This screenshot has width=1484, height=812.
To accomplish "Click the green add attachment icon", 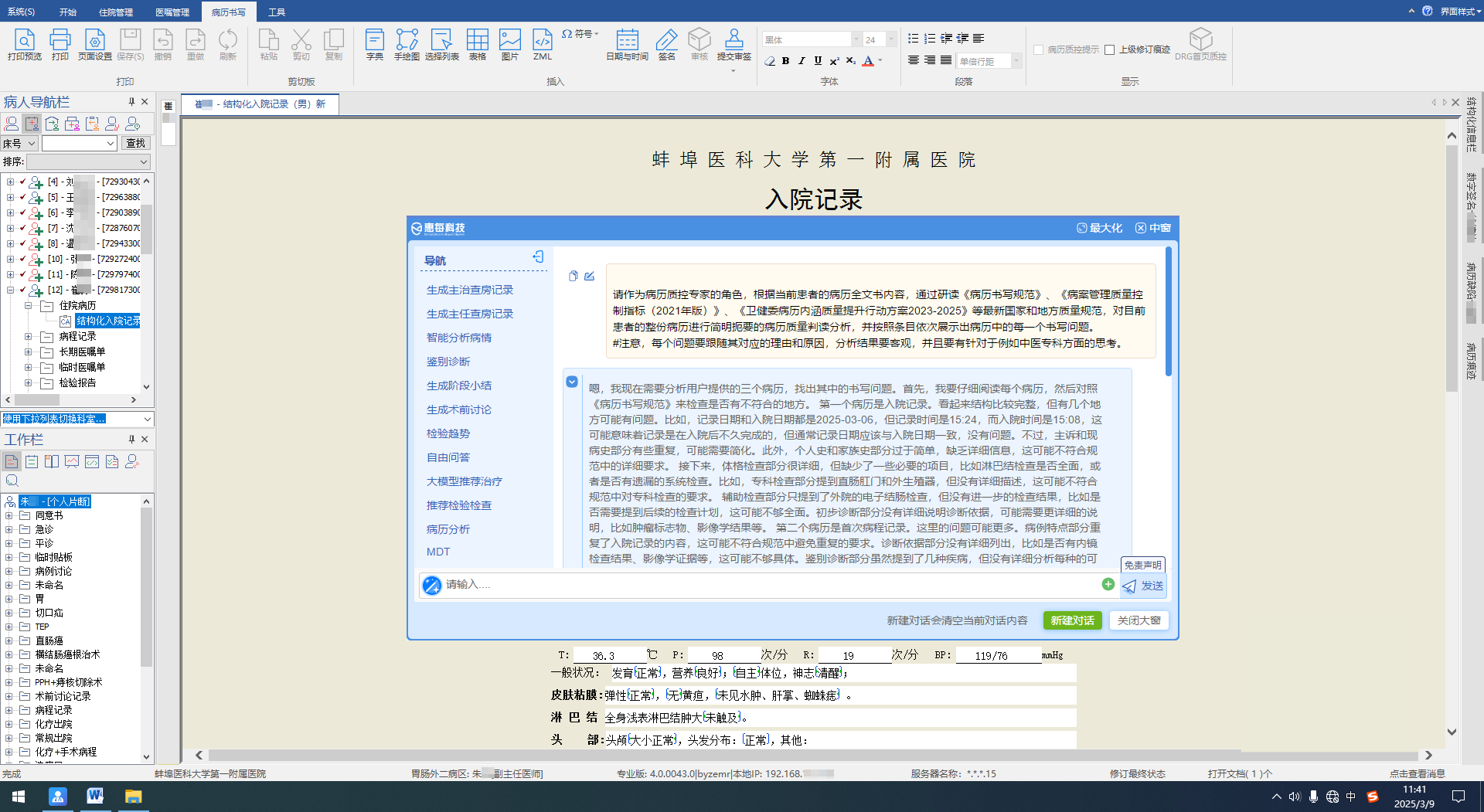I will pos(1108,584).
